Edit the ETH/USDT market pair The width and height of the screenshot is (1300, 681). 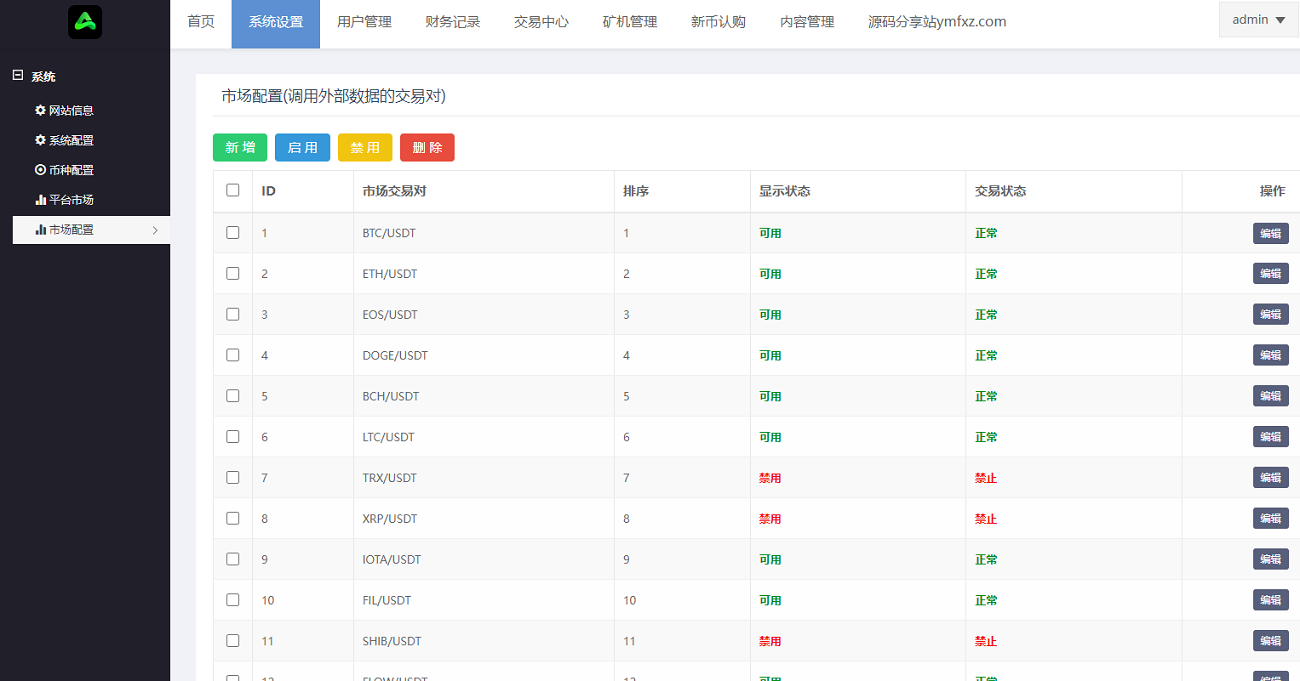(x=1270, y=274)
